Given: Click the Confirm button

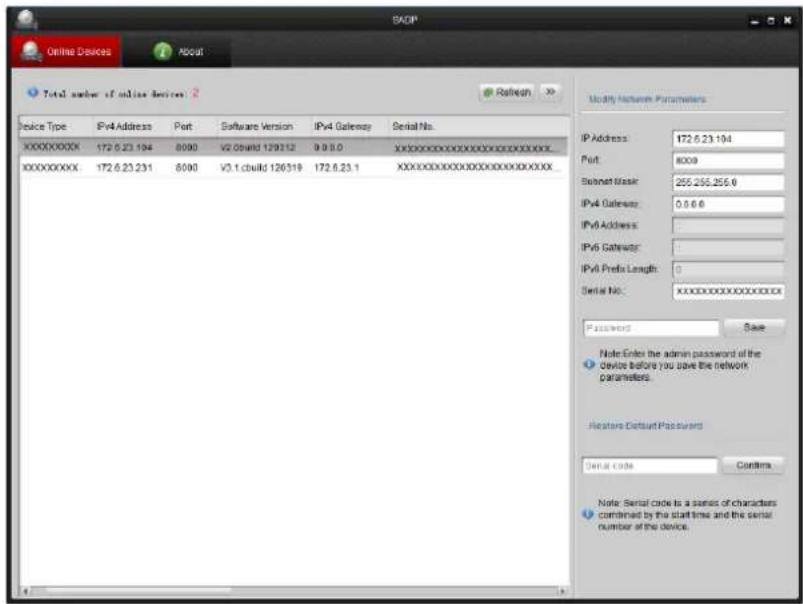Looking at the screenshot, I should coord(753,465).
